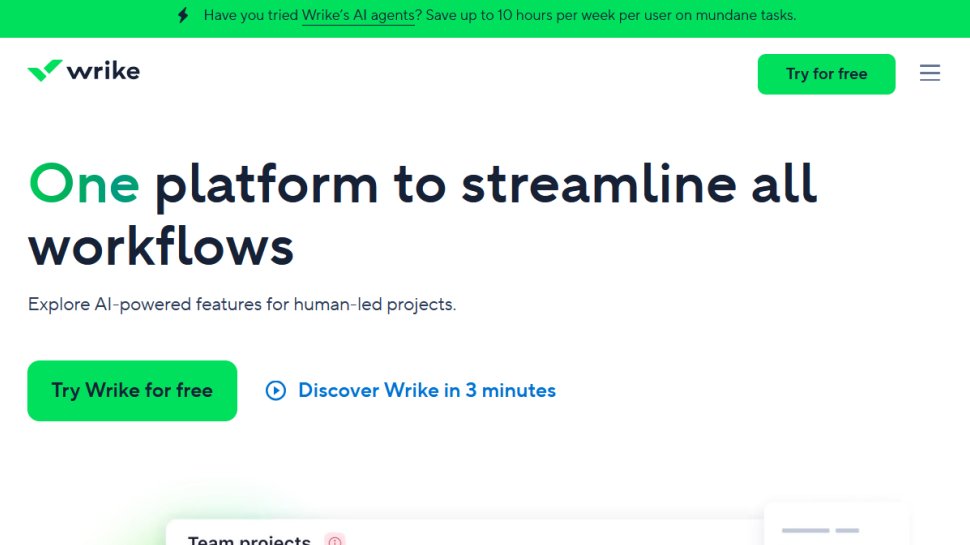Click the 'Team projects' card title

click(249, 540)
